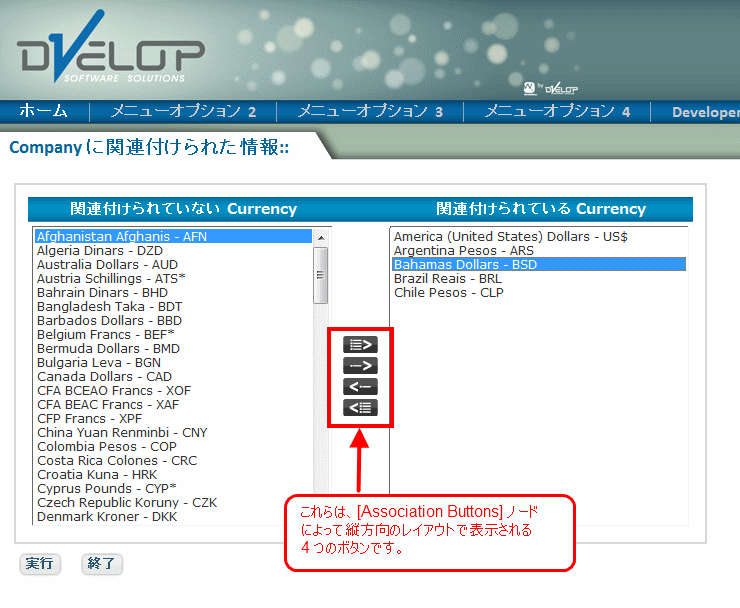The width and height of the screenshot is (740, 608).
Task: Select メニューオプション 3 menu item
Action: click(x=370, y=111)
